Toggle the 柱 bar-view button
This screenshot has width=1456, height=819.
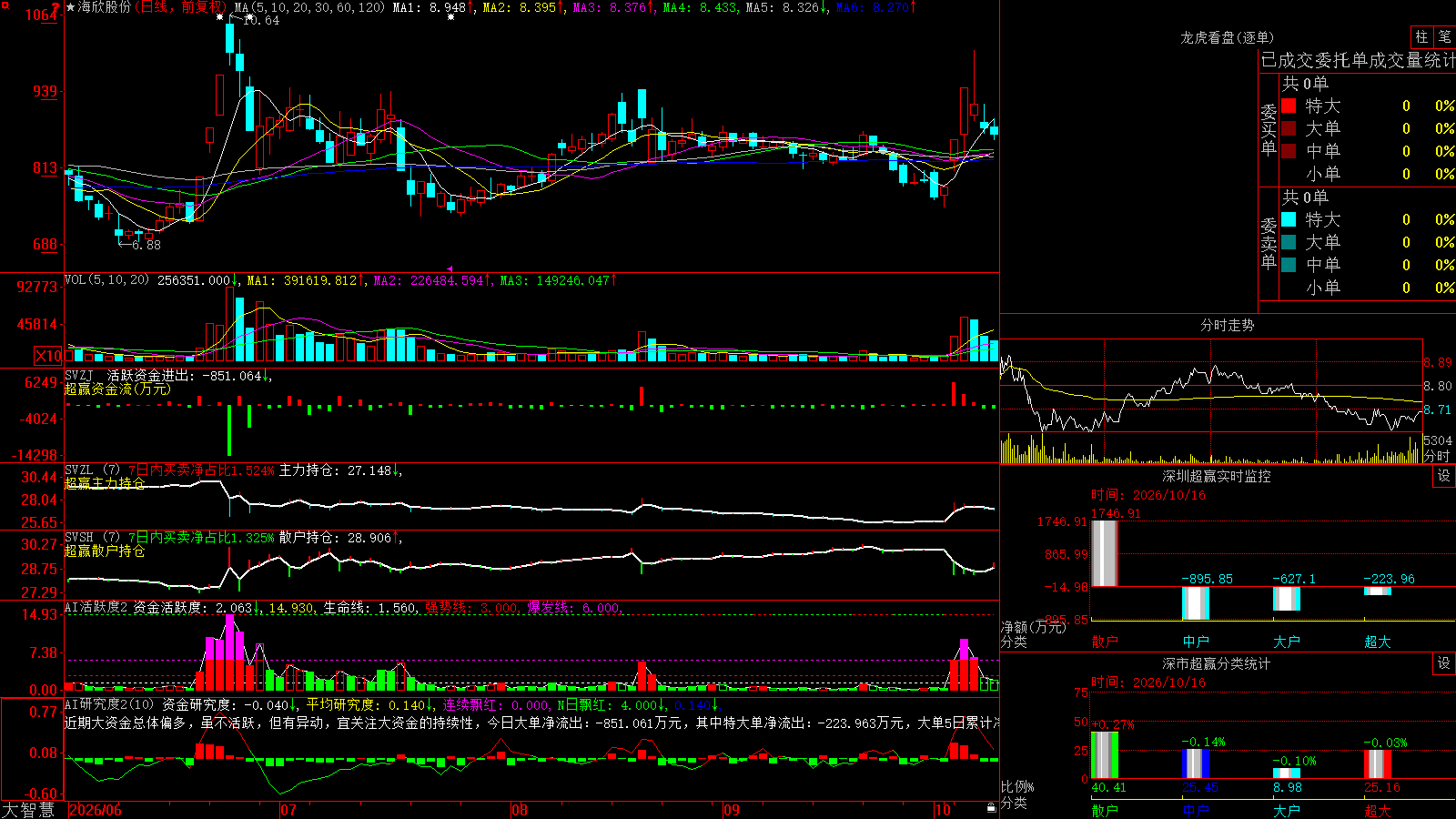(1421, 36)
